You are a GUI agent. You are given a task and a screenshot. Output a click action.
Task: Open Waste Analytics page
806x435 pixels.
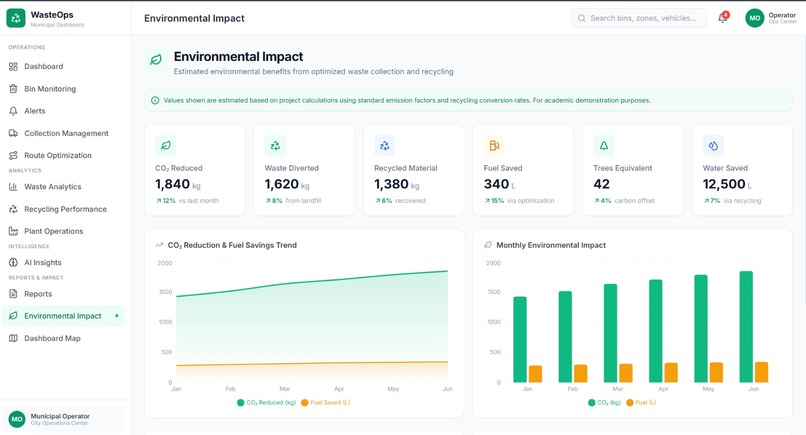click(x=63, y=187)
